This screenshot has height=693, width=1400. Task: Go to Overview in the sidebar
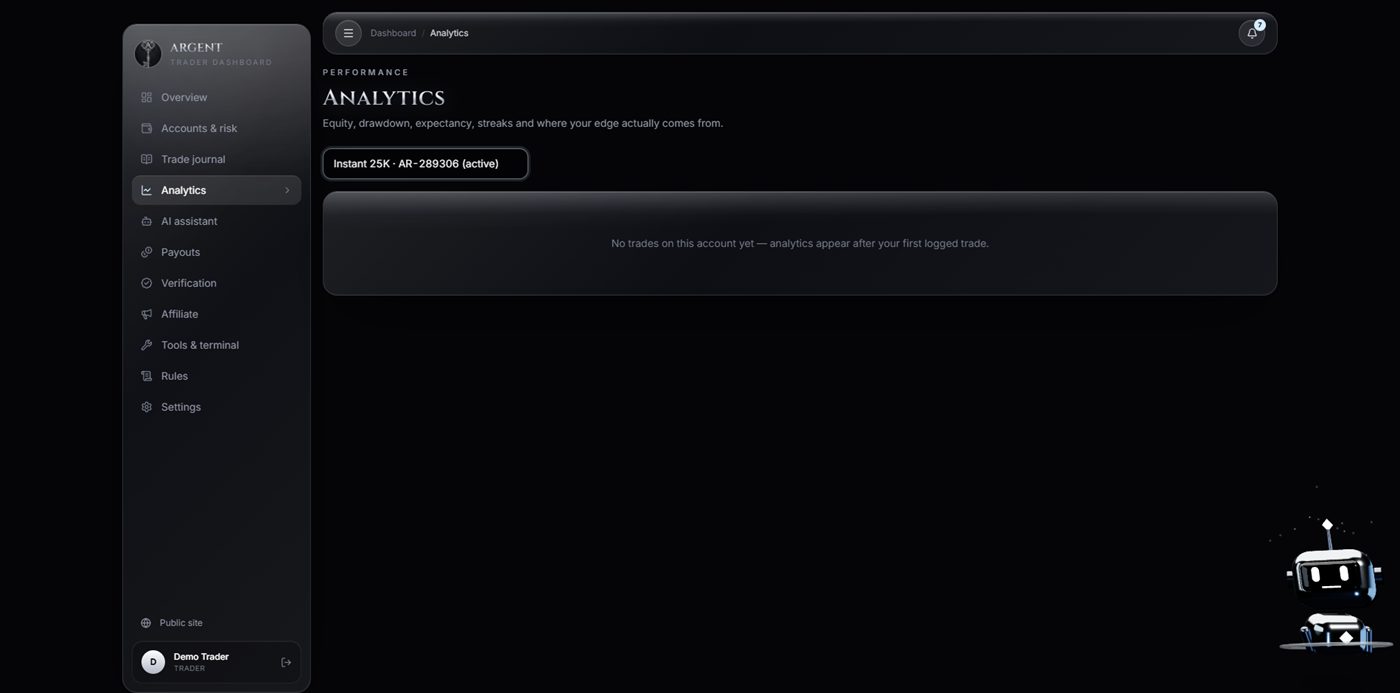[x=216, y=97]
